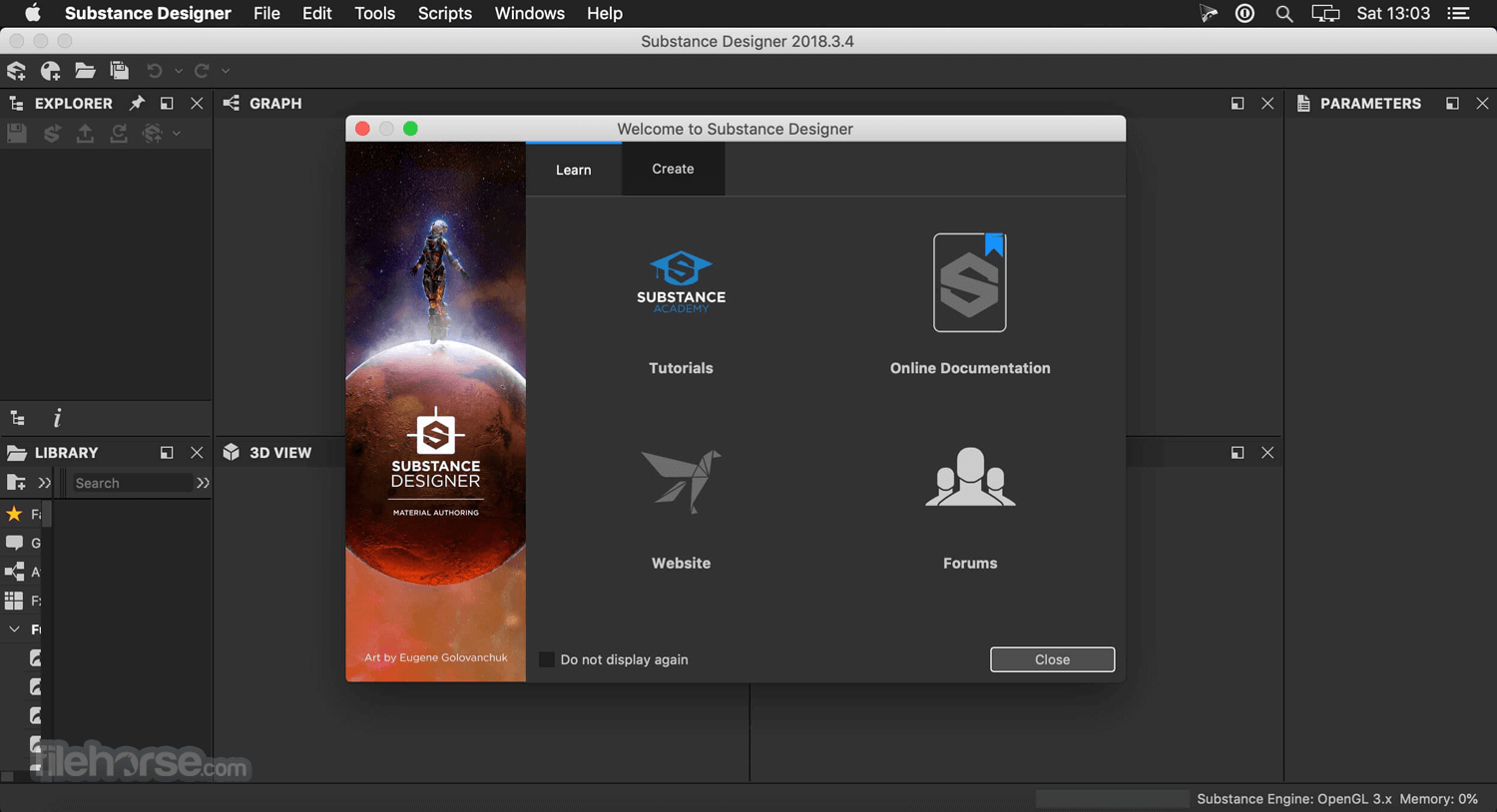This screenshot has width=1497, height=812.
Task: Close the Explorer panel
Action: [197, 103]
